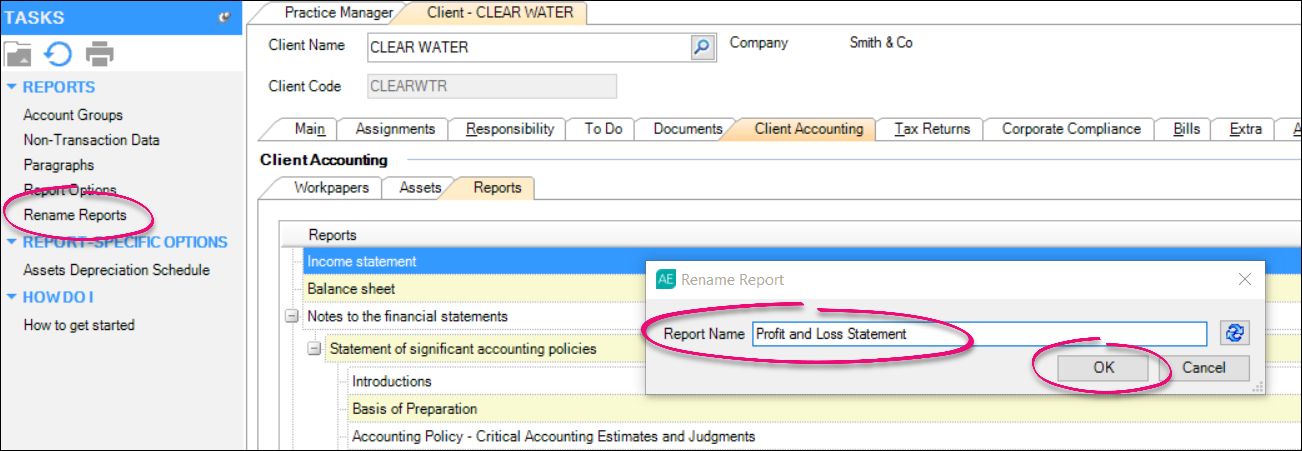Screen dimensions: 1302x451
Task: Collapse the REPORTS section in Tasks
Action: pos(12,87)
